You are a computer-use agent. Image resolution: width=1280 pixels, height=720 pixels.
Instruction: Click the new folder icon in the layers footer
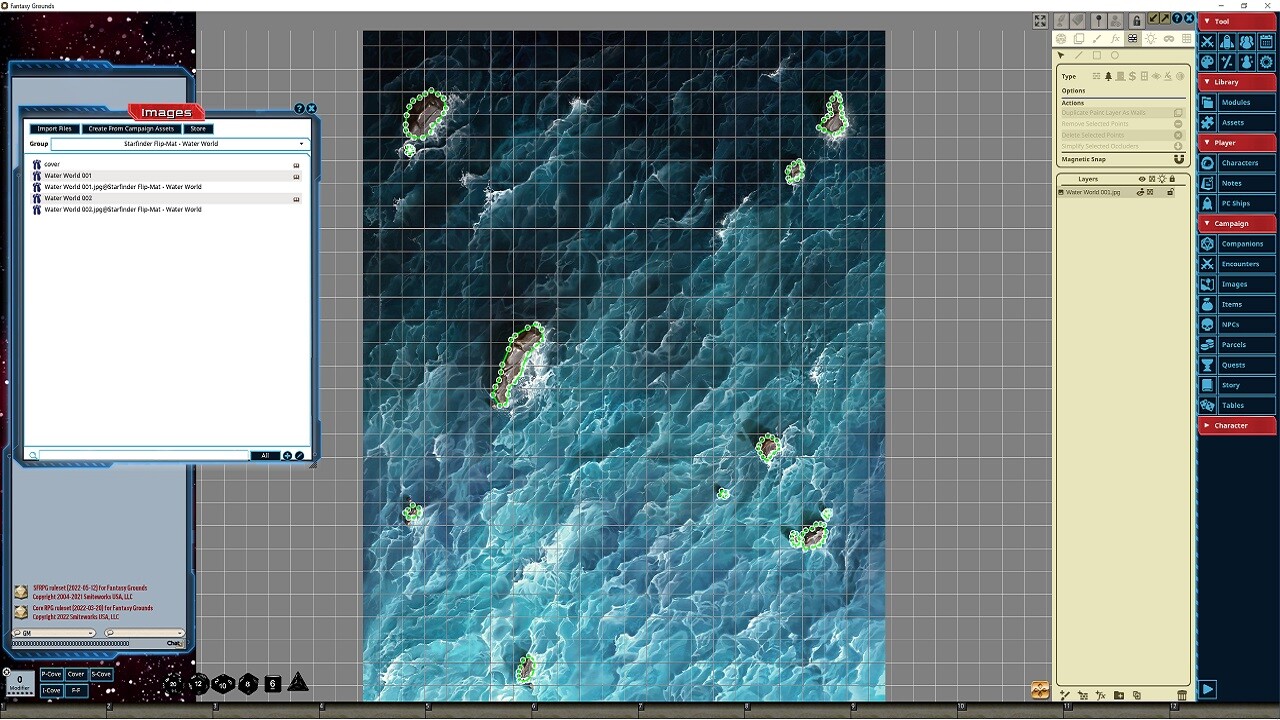point(1119,695)
